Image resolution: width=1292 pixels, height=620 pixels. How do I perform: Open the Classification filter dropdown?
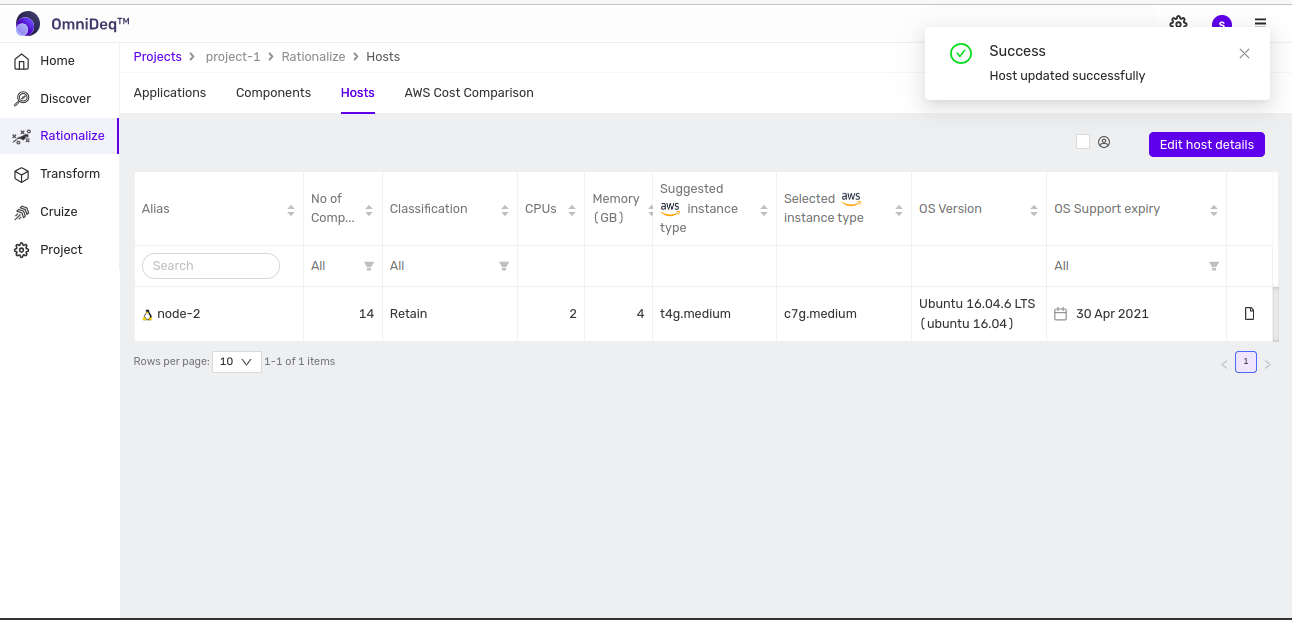click(x=503, y=266)
